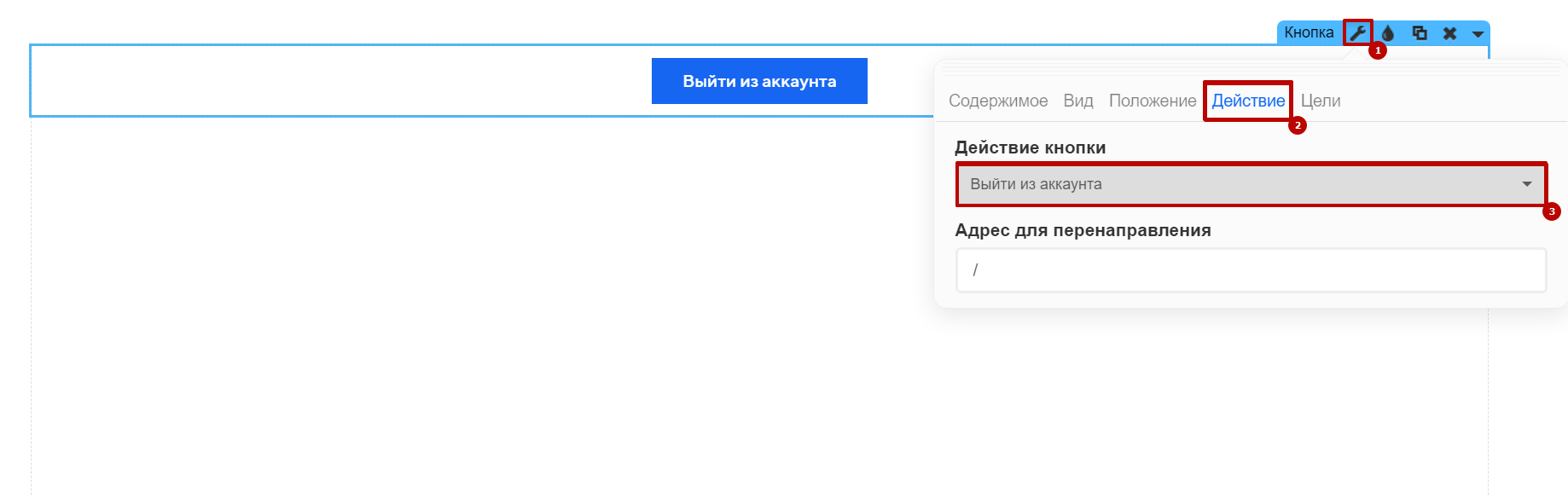Click the blue Выйти из аккаунта button

759,81
